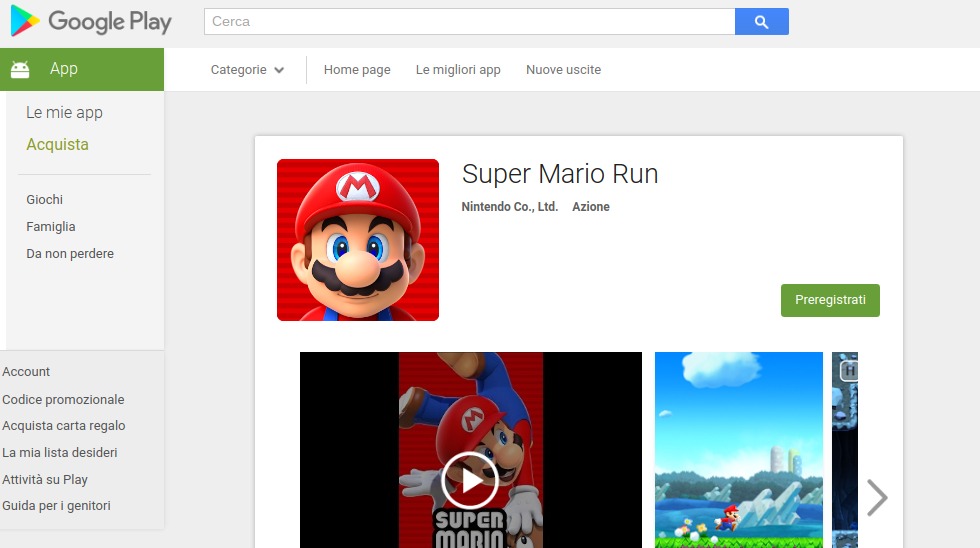Open the blue-sky Mario level screenshot
980x548 pixels.
point(739,450)
